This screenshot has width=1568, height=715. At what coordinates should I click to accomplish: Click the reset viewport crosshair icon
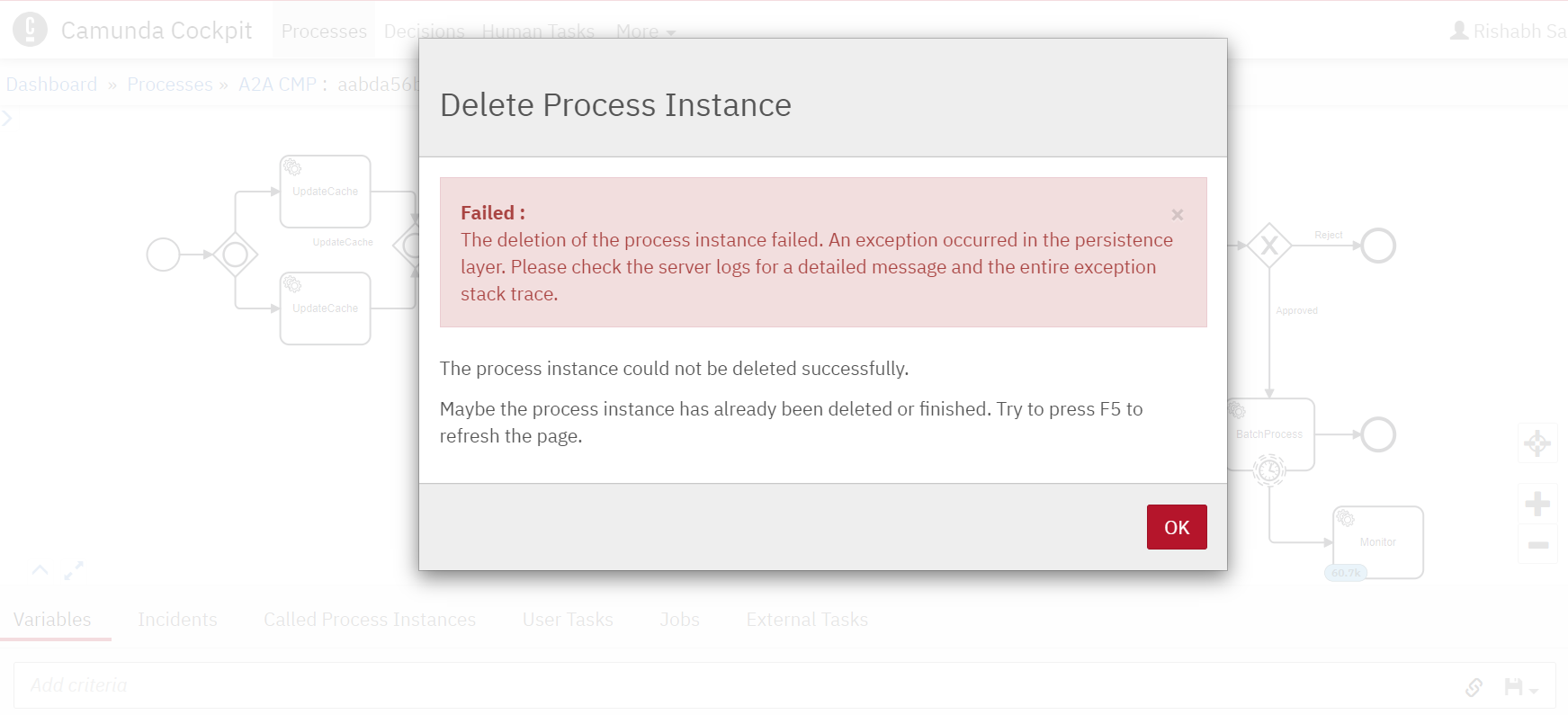pyautogui.click(x=1537, y=442)
